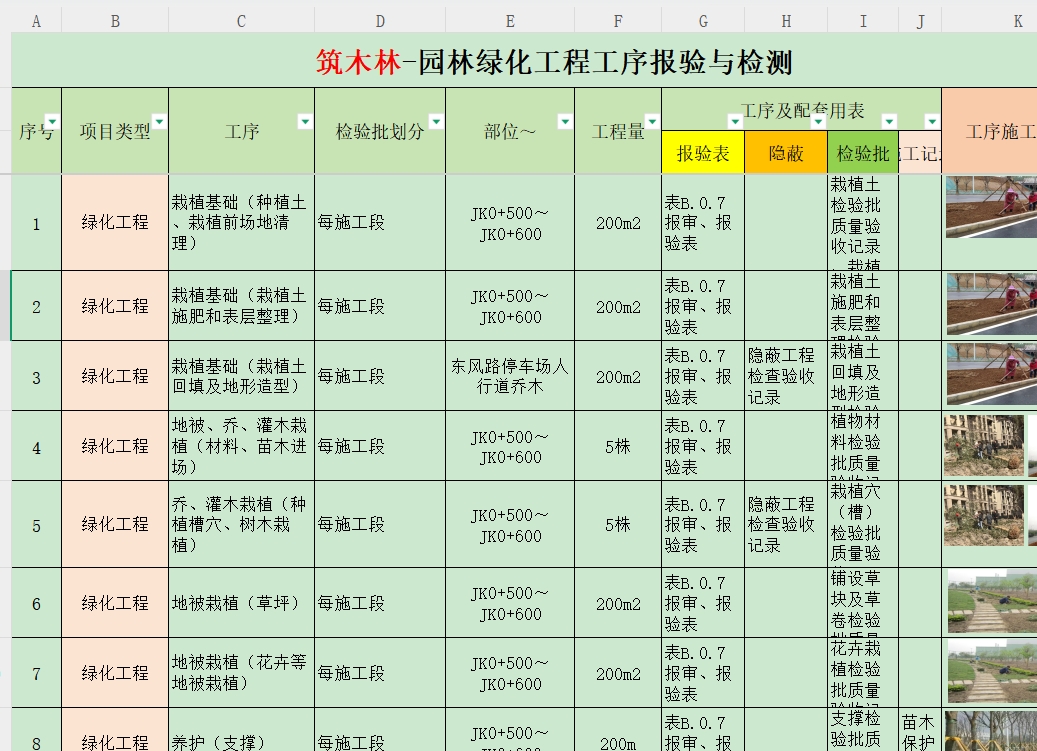
Task: Select cell 栽植基础（栽植土回填及地形造型）
Action: coord(241,376)
